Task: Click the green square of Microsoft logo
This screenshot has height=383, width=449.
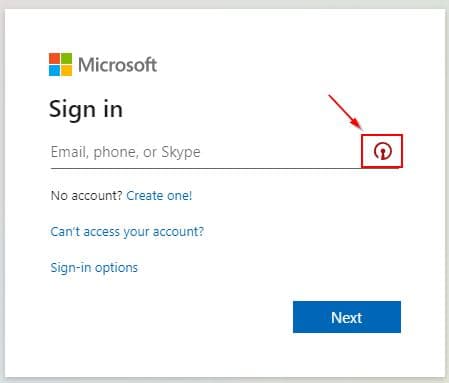Action: point(66,58)
